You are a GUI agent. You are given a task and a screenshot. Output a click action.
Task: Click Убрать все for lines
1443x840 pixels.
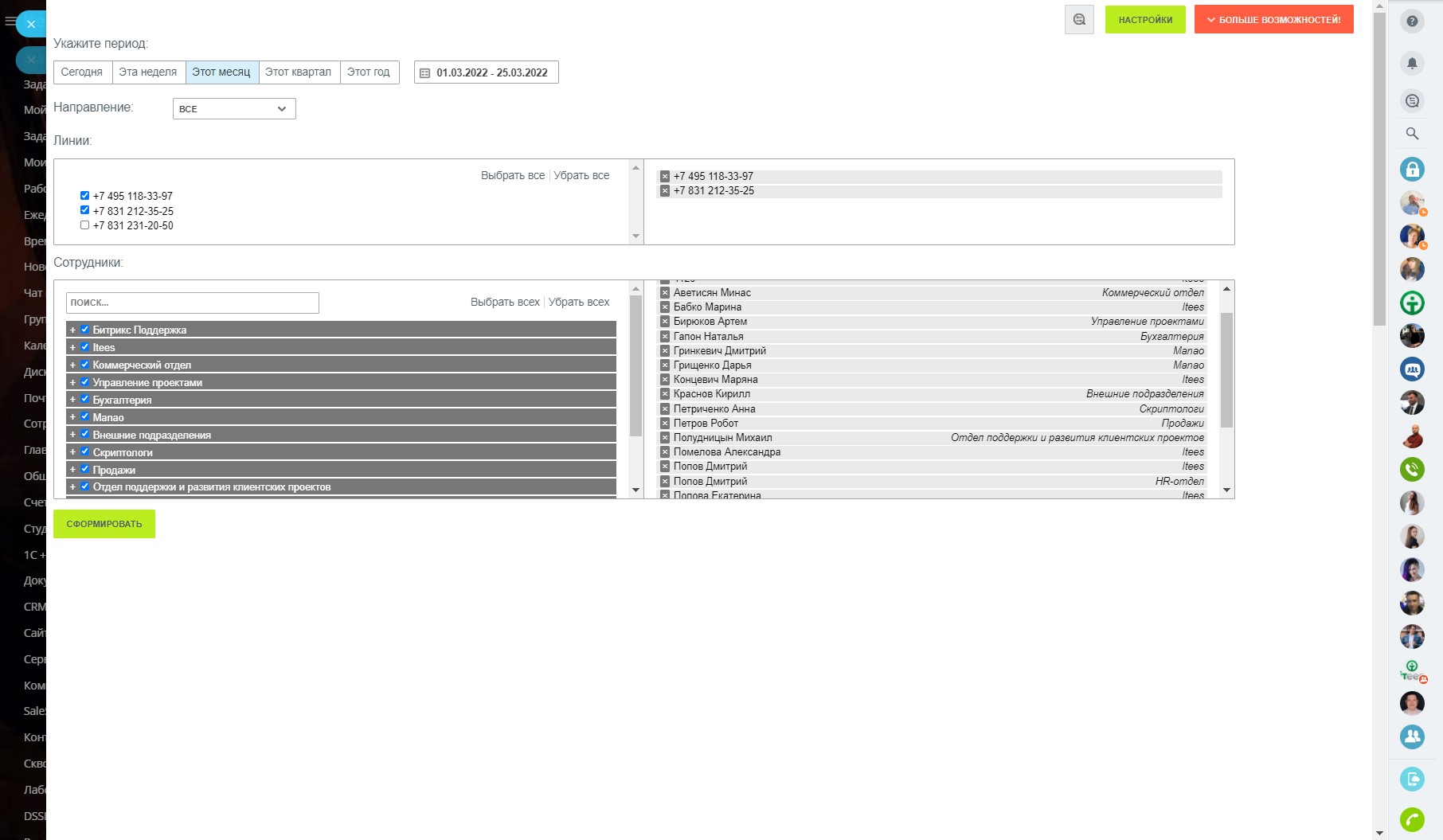click(x=581, y=175)
